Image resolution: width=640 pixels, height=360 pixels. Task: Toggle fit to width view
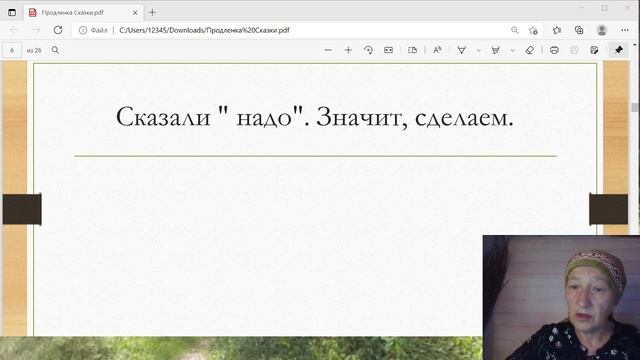(388, 50)
